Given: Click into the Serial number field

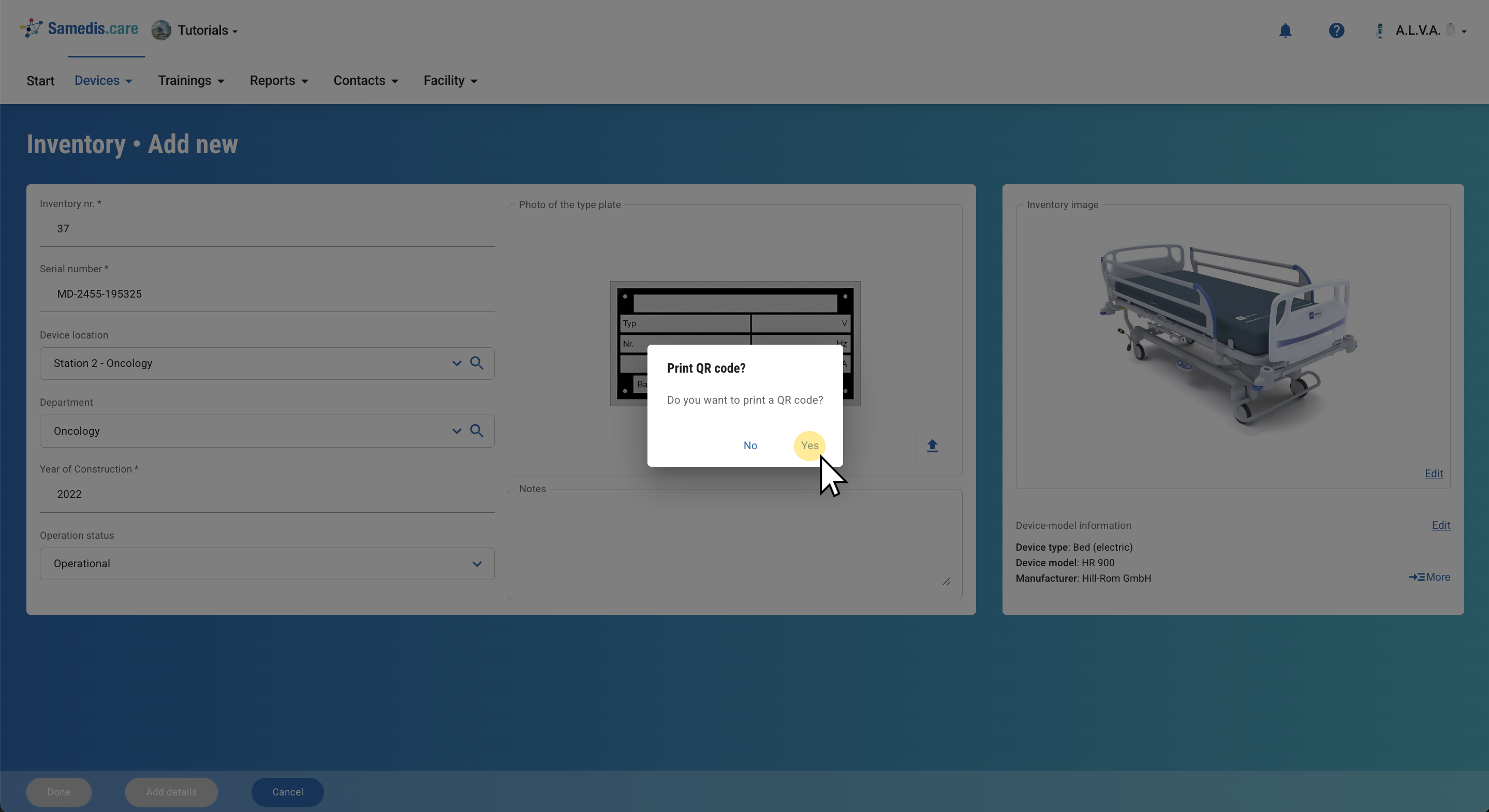Looking at the screenshot, I should click(x=267, y=293).
